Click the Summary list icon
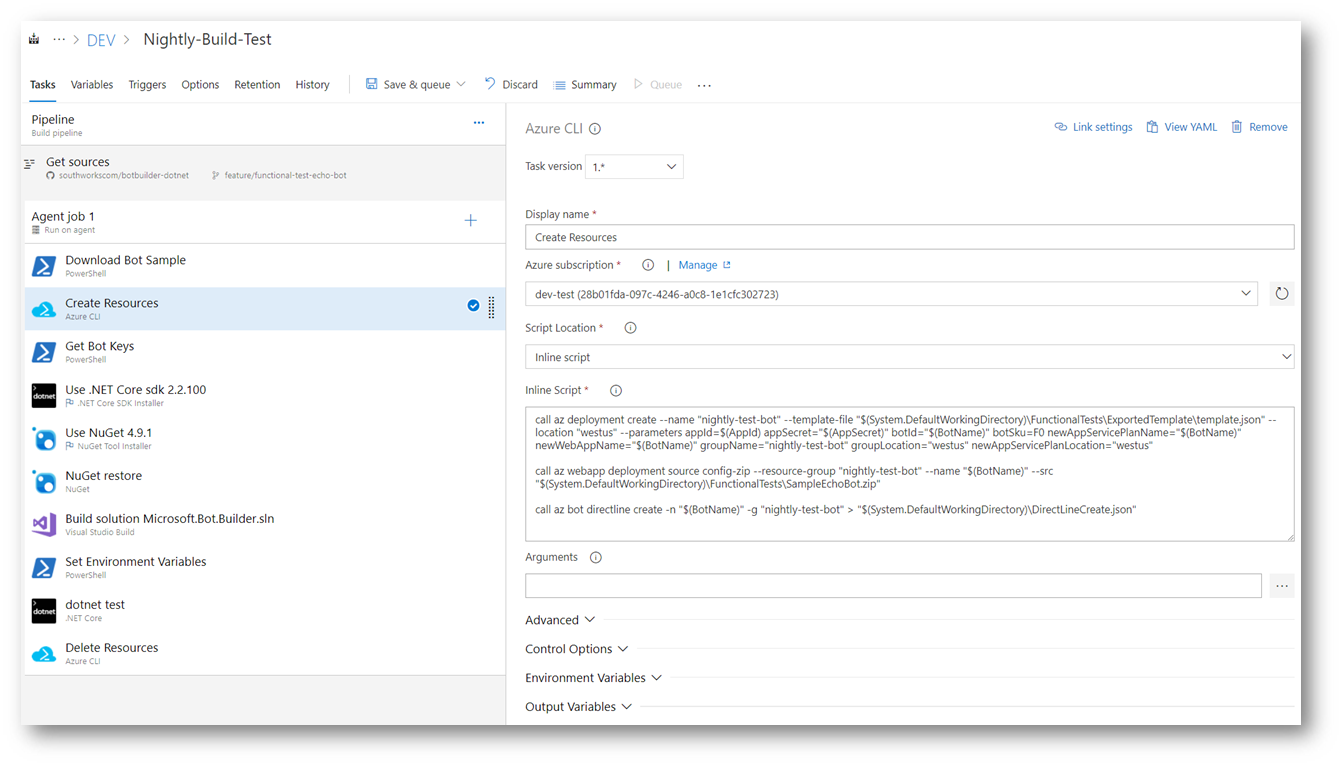Viewport: 1343px width, 767px height. [x=560, y=85]
